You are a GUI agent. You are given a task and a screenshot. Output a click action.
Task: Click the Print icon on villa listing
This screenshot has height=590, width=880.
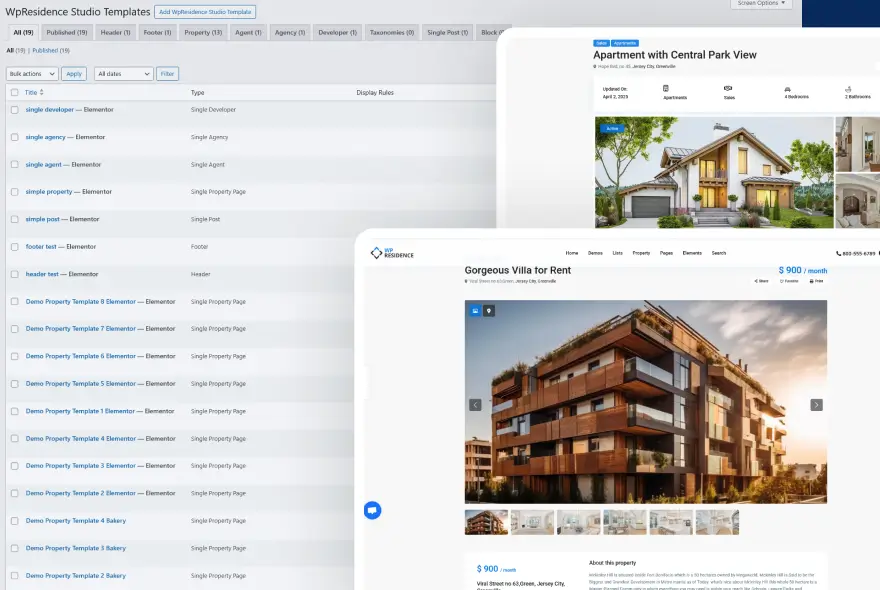tap(812, 281)
